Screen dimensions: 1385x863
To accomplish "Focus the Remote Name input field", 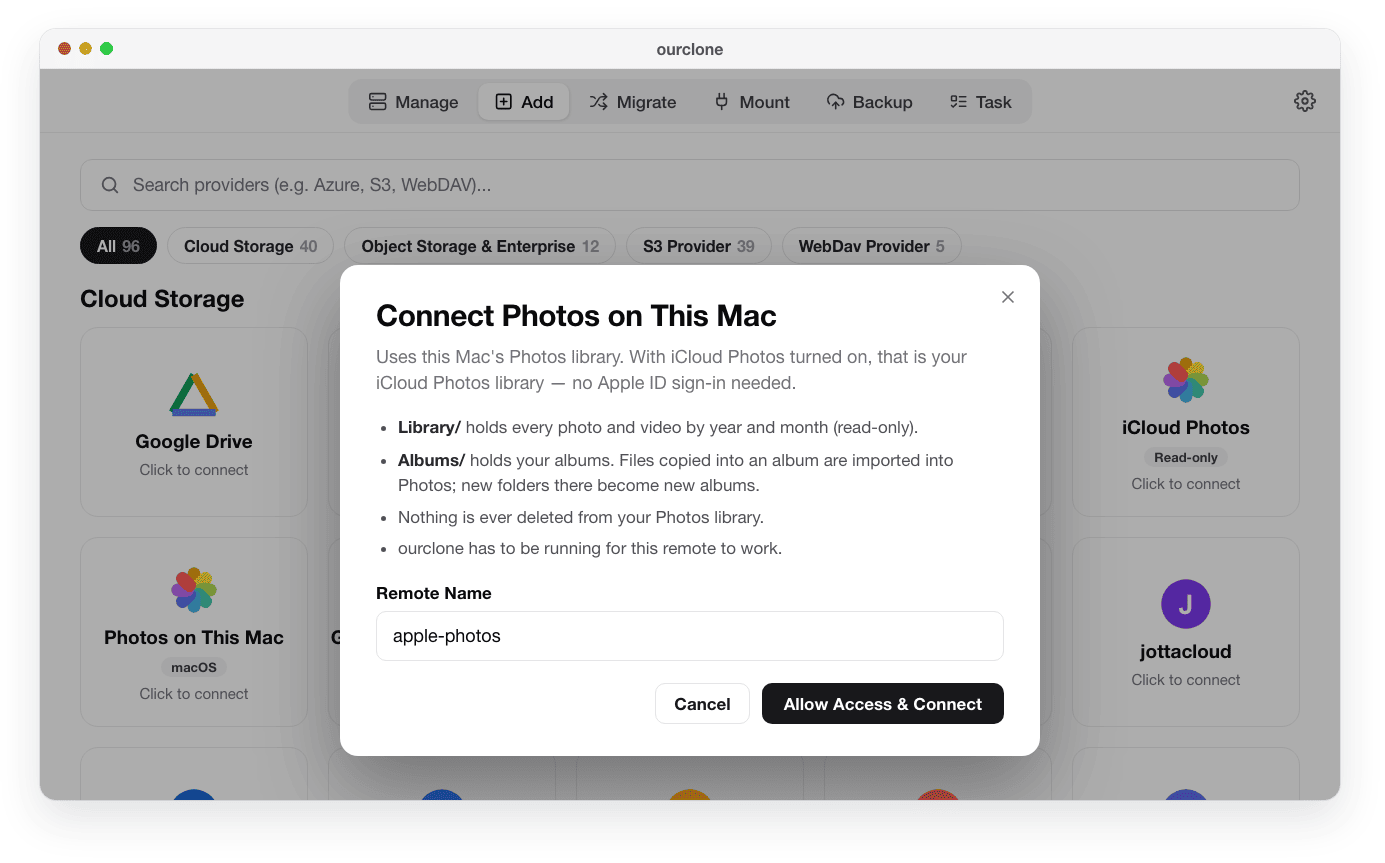I will tap(690, 636).
